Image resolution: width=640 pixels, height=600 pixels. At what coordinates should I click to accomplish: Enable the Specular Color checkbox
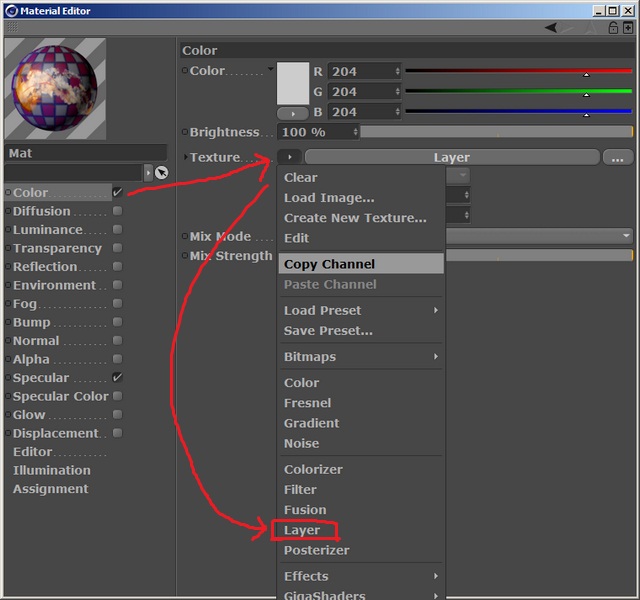[118, 396]
